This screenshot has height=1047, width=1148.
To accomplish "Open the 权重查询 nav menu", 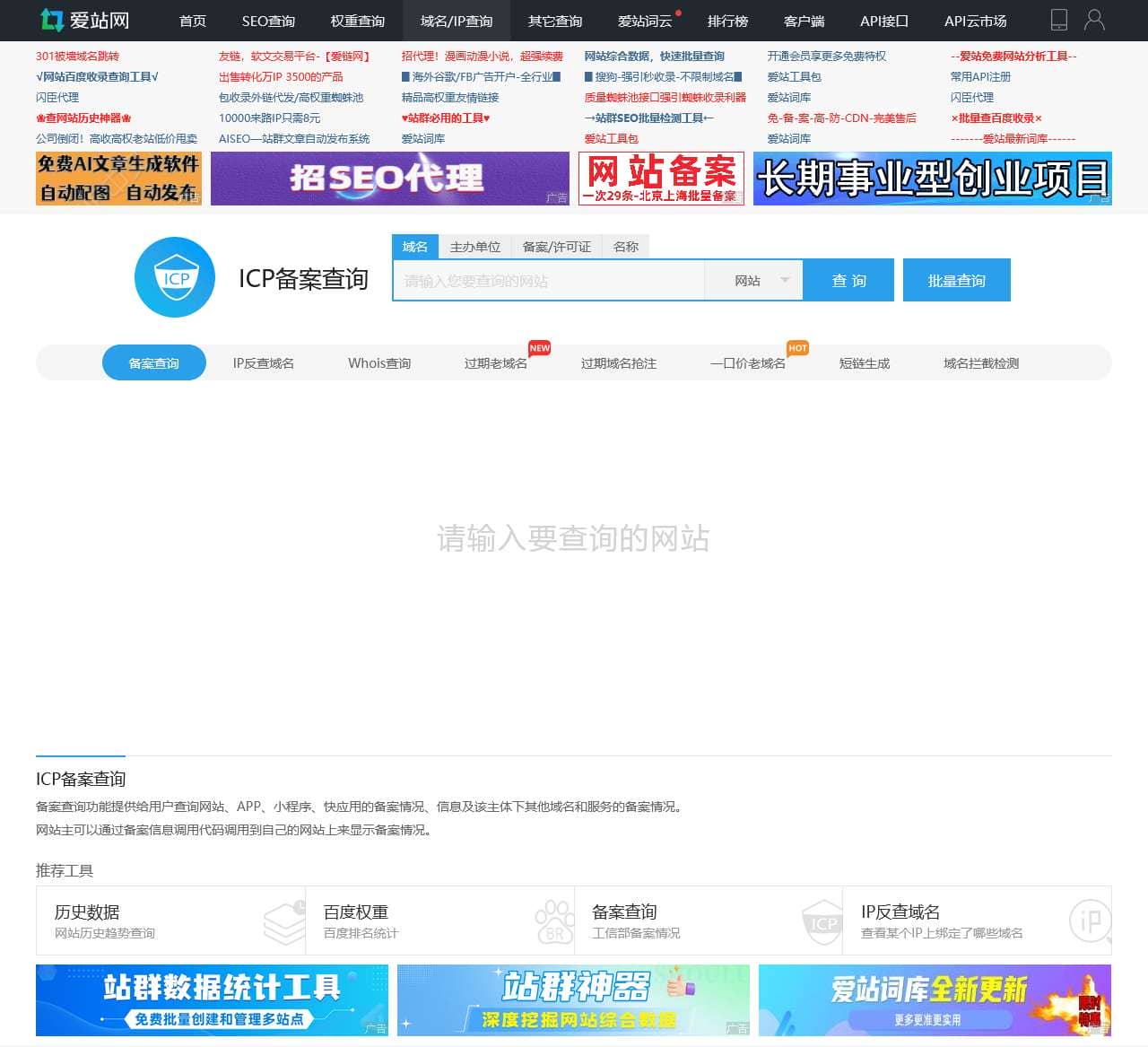I will coord(357,21).
